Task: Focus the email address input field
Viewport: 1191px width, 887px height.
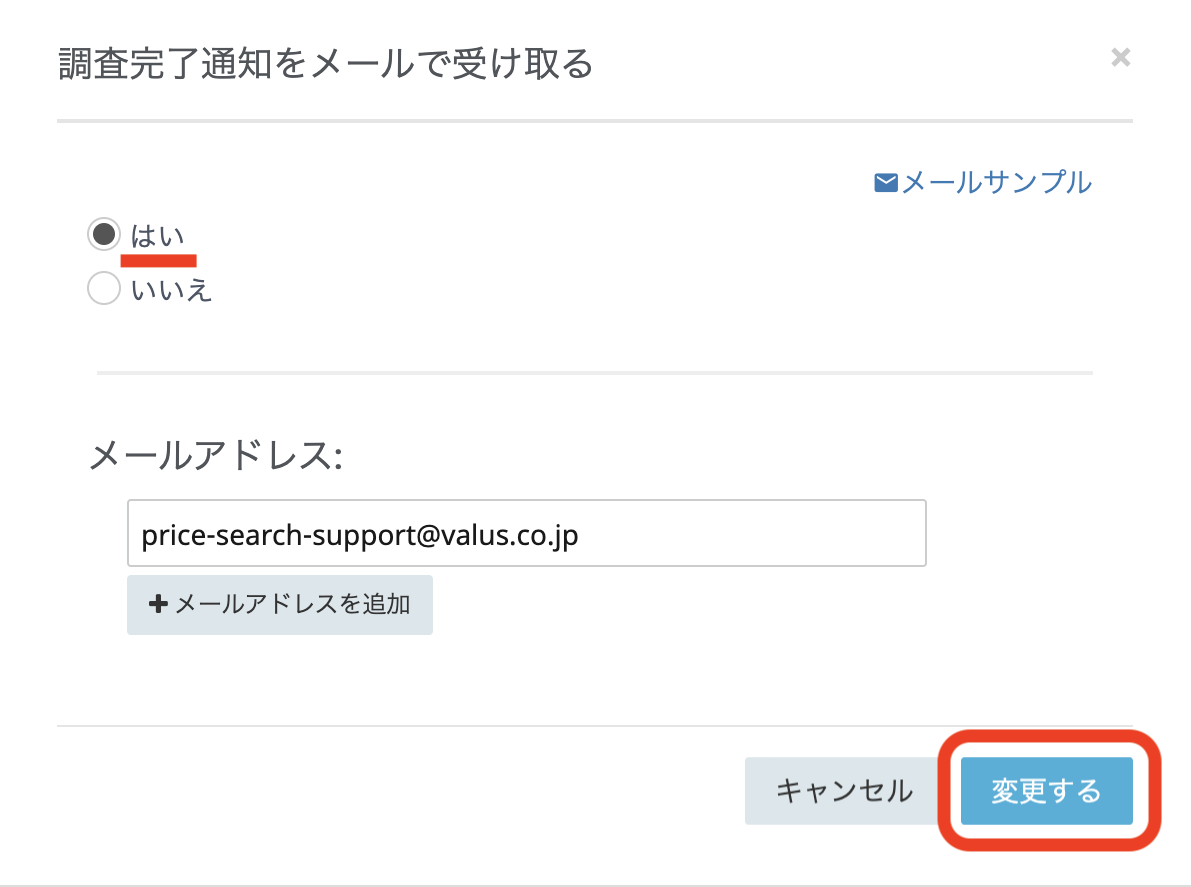Action: (526, 535)
